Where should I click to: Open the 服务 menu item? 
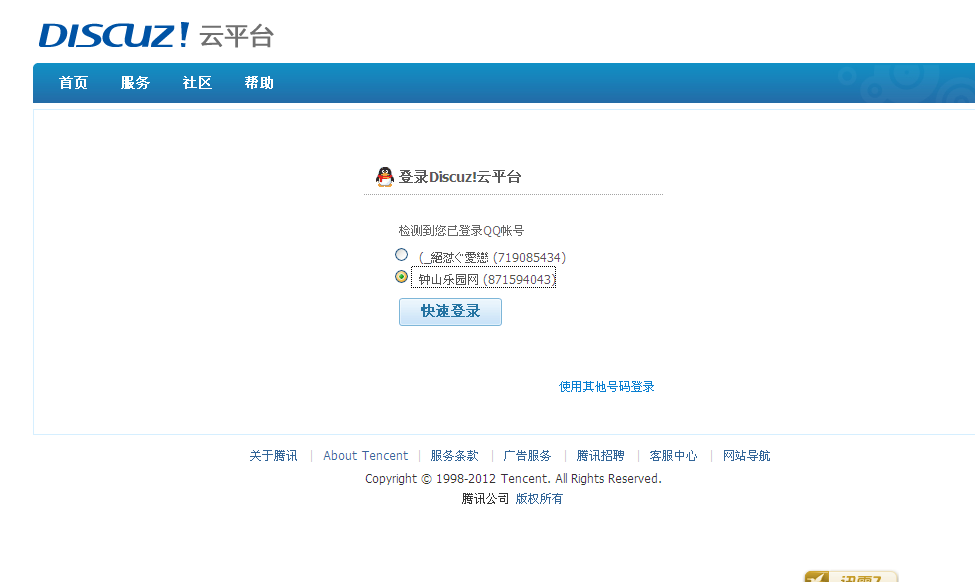(136, 83)
